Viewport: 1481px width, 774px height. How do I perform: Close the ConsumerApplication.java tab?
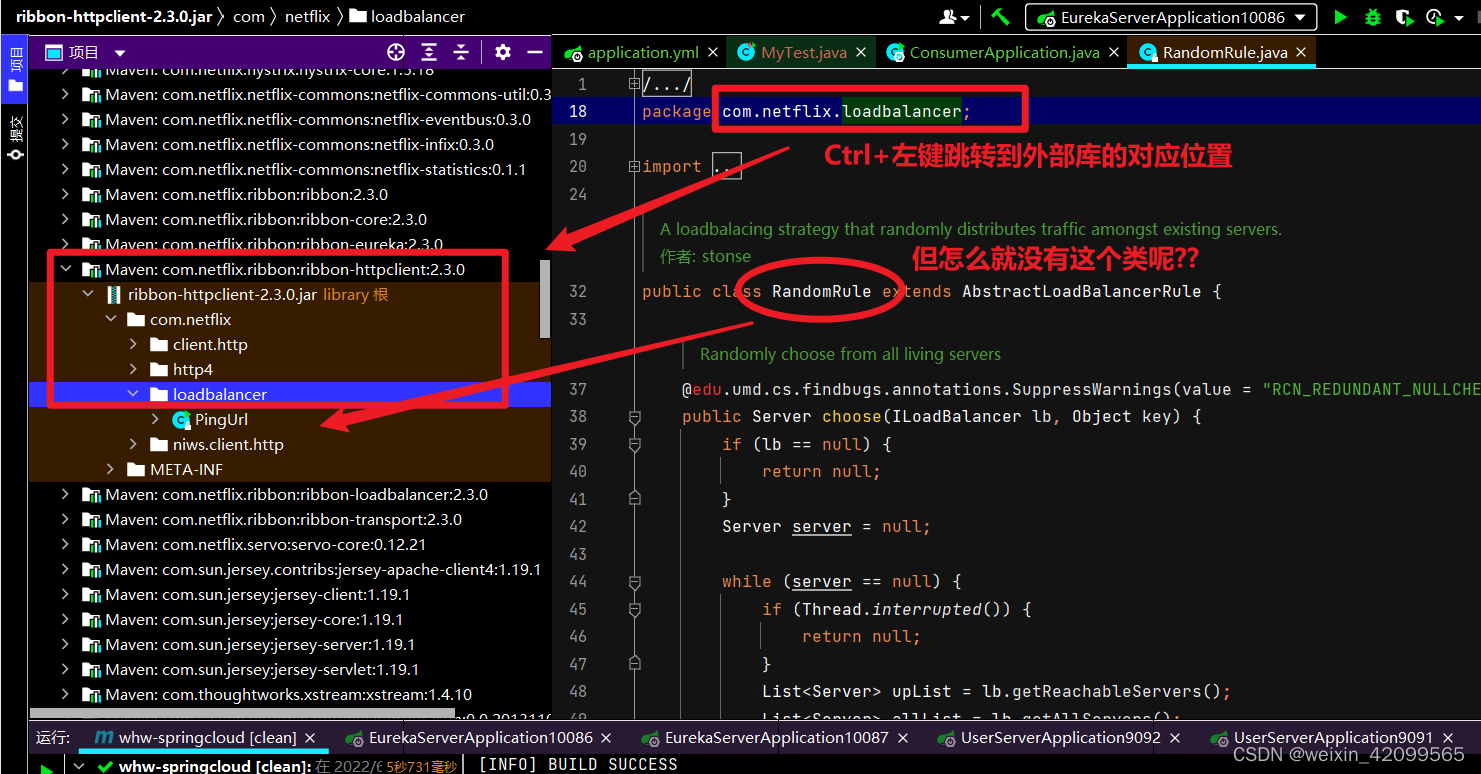tap(1112, 52)
